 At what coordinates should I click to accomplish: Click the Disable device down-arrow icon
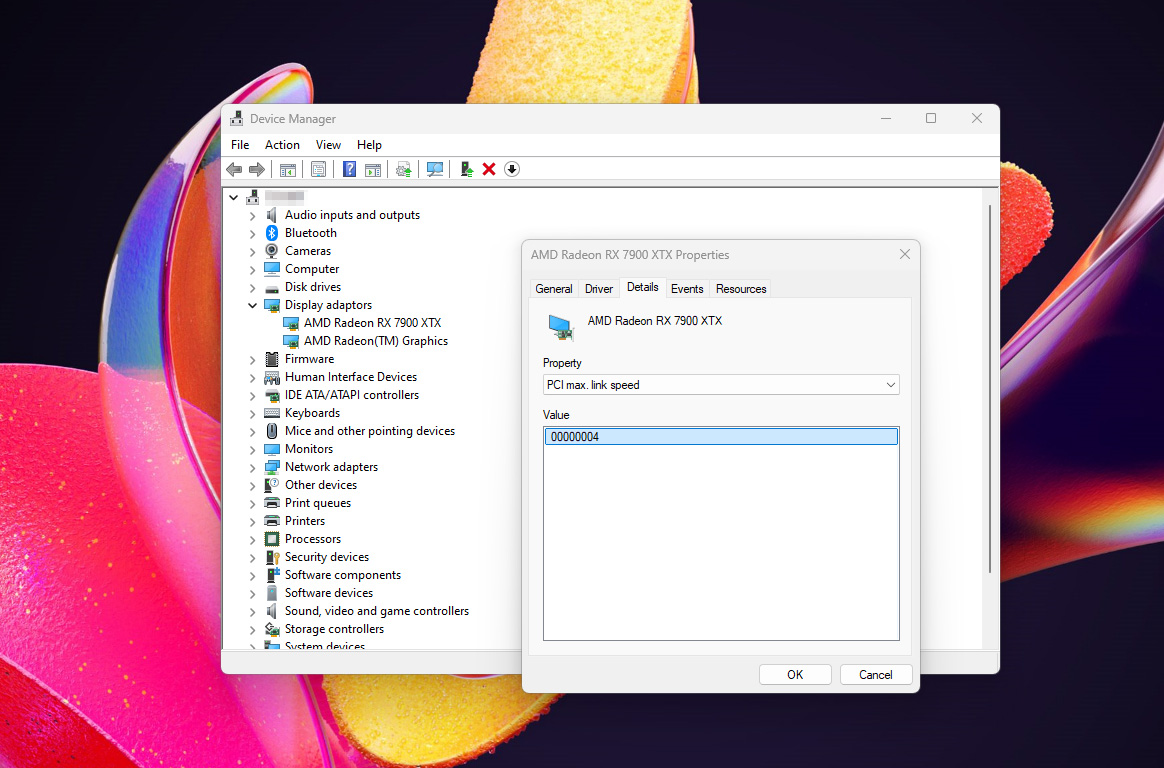click(x=511, y=169)
